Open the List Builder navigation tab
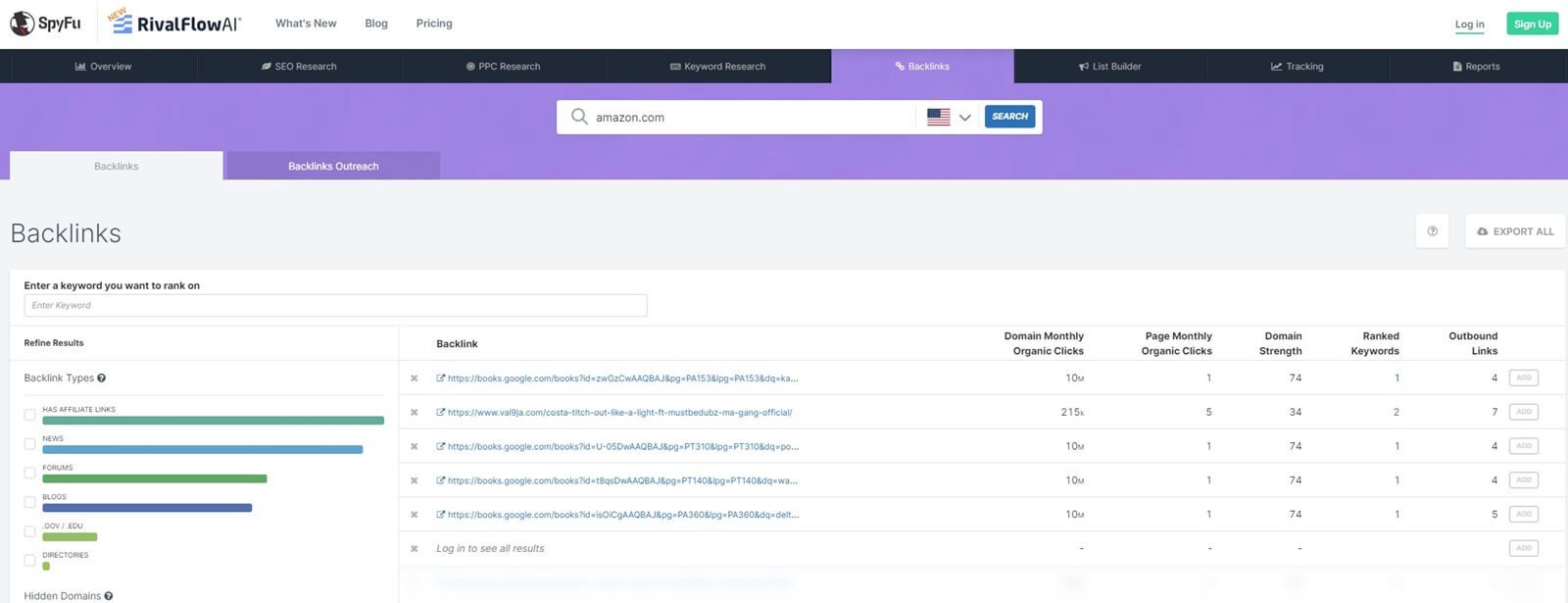 [1110, 67]
